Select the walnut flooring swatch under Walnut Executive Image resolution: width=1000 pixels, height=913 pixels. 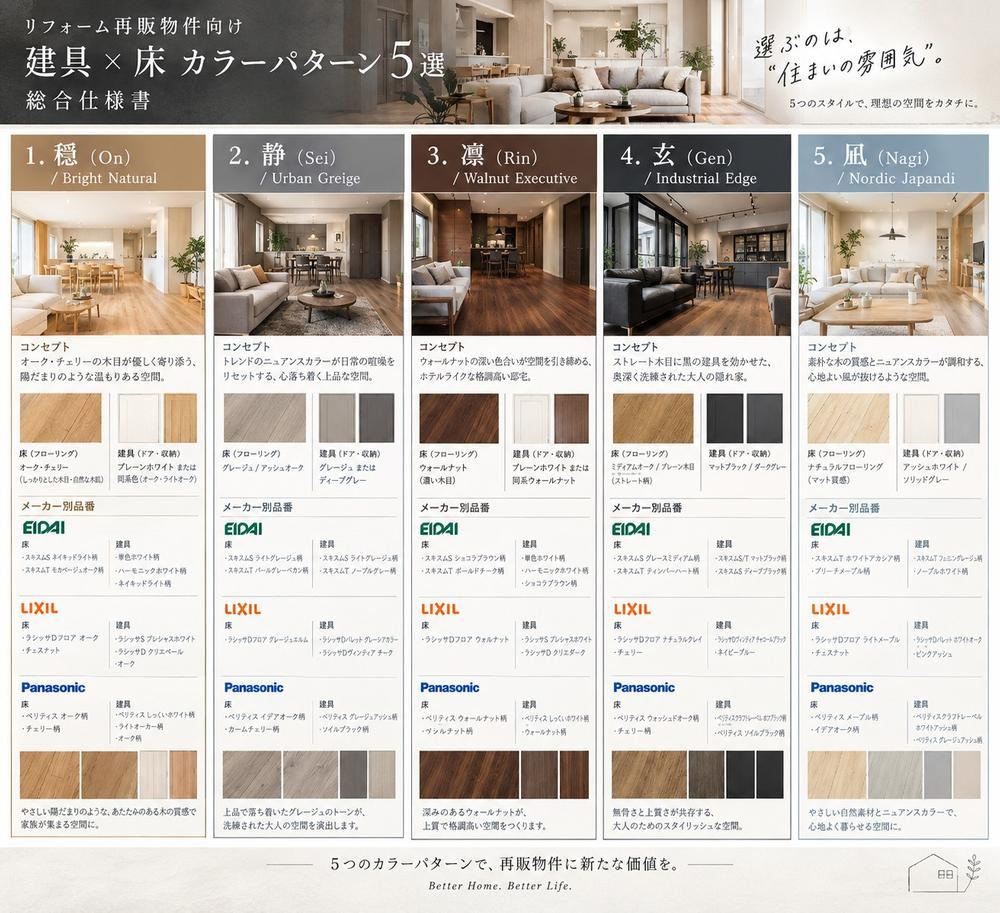click(459, 418)
